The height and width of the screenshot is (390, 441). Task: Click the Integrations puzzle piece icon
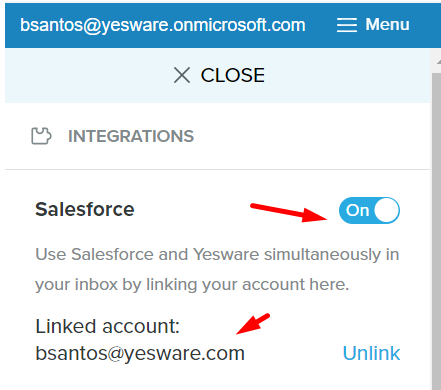(x=41, y=136)
